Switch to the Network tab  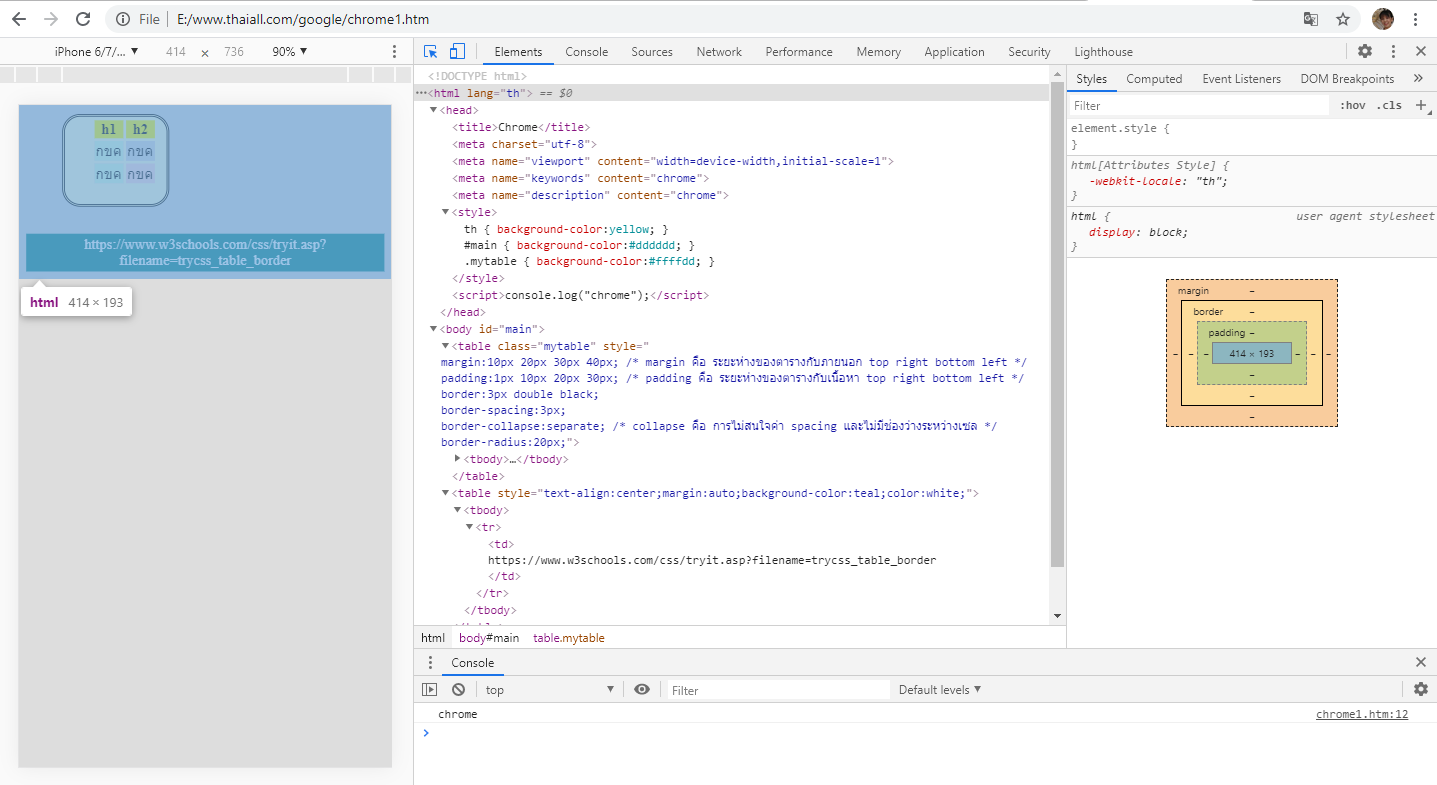pyautogui.click(x=719, y=52)
